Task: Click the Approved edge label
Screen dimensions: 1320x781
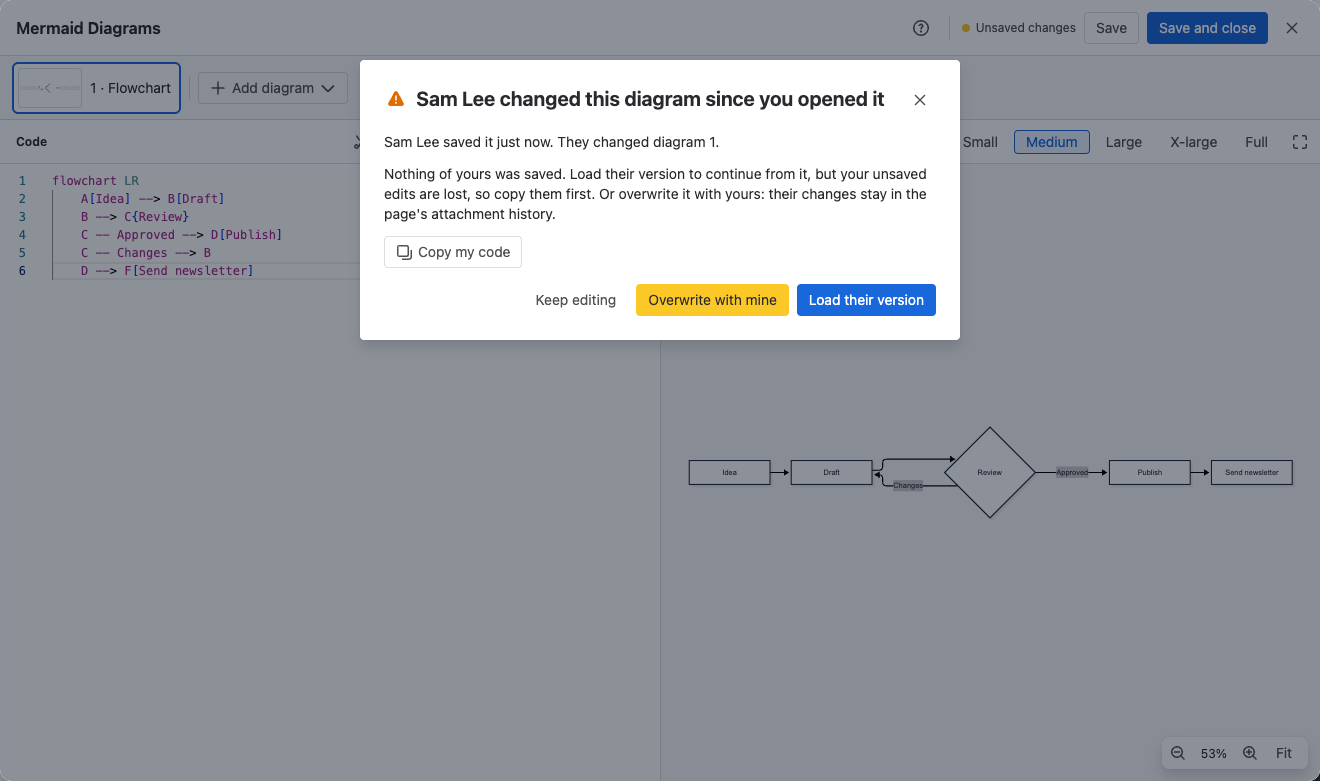Action: (1072, 472)
